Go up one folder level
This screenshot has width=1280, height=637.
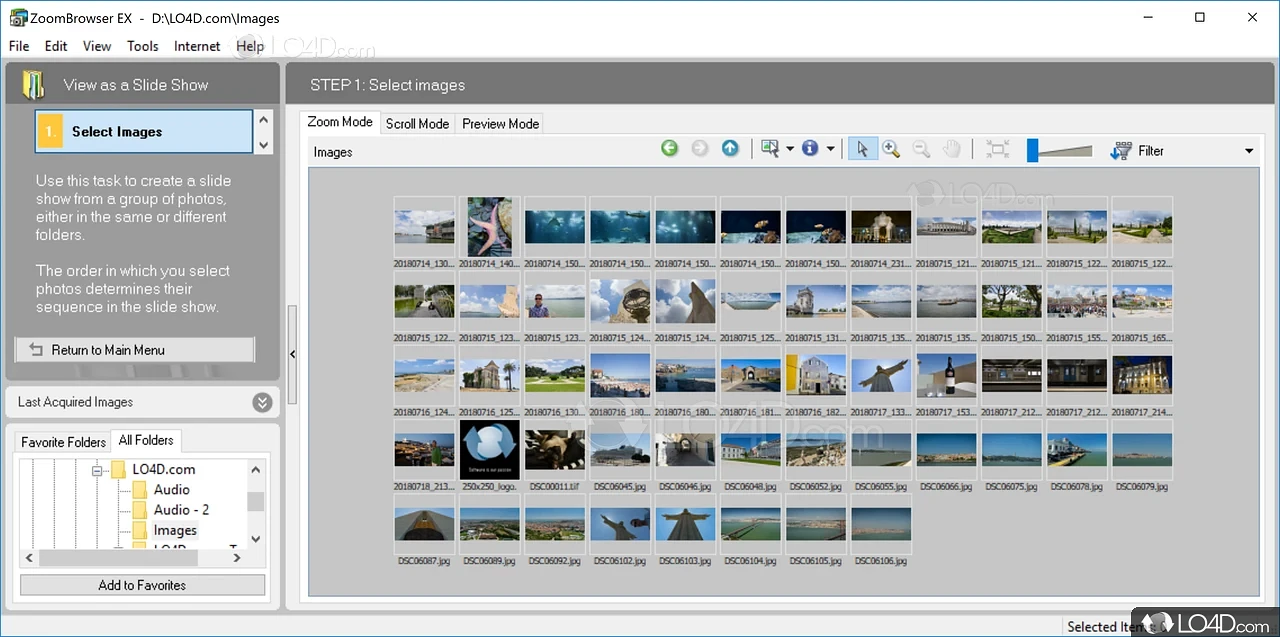click(730, 149)
